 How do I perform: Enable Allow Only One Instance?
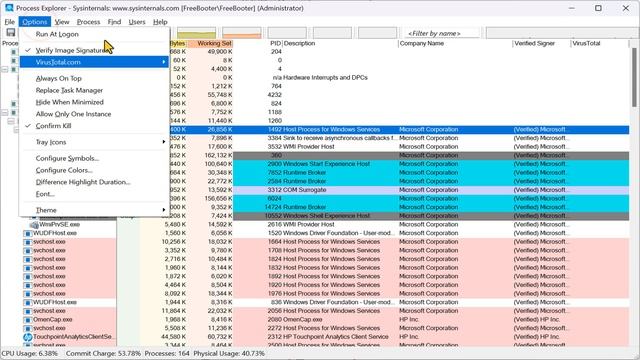(94, 114)
